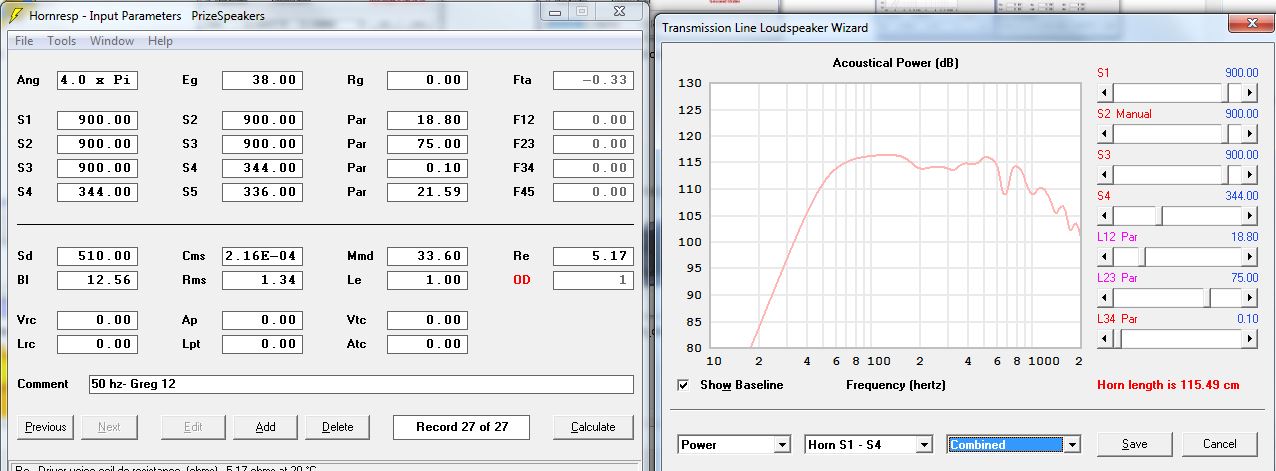The image size is (1276, 471).
Task: Click the Par field showing 18.80
Action: [427, 120]
